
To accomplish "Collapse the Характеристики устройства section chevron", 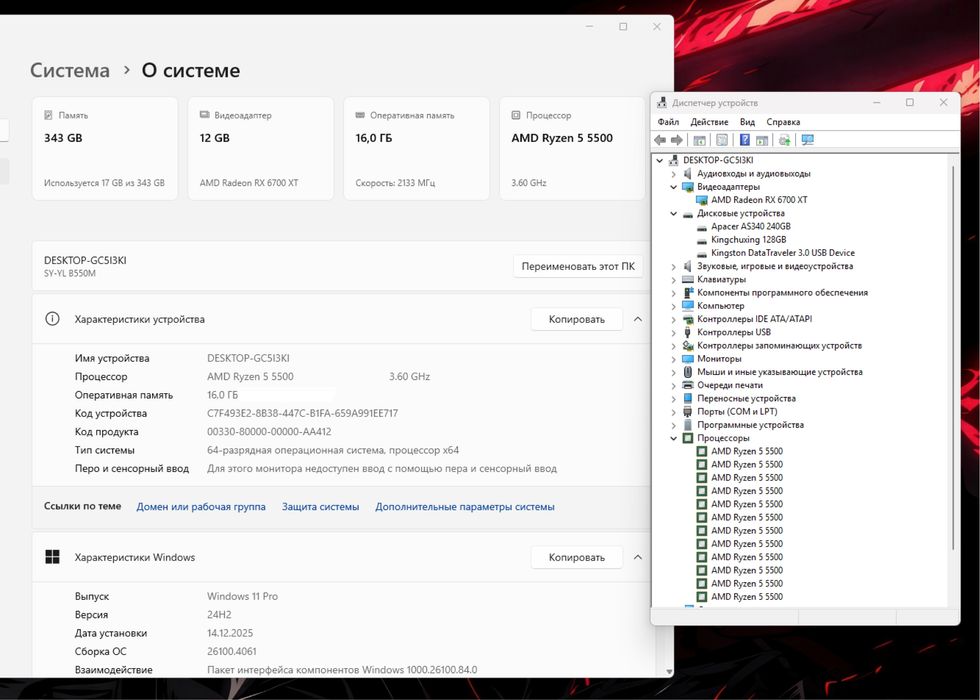I will pyautogui.click(x=638, y=319).
